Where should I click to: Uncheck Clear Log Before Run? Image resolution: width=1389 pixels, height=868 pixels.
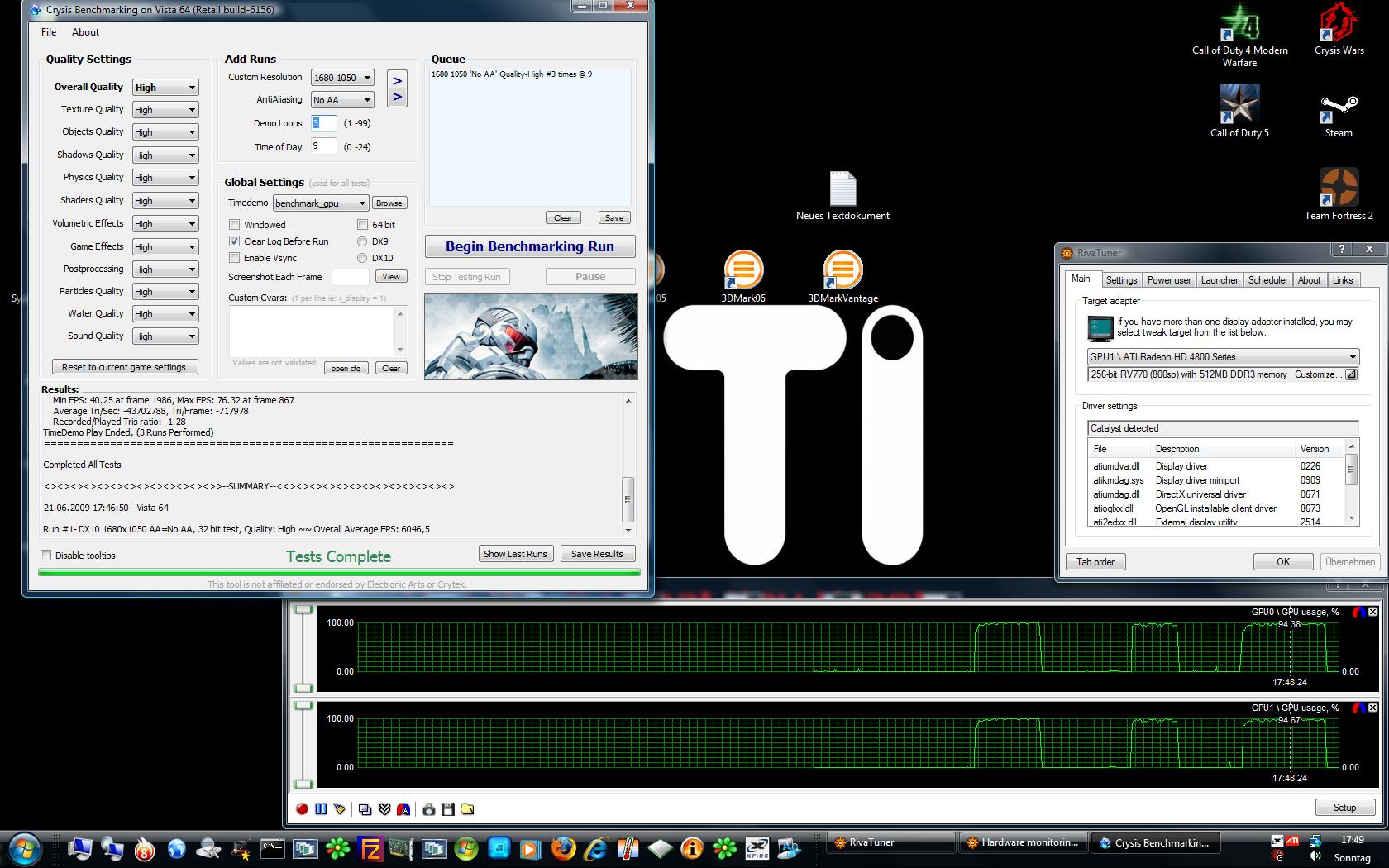(x=235, y=241)
